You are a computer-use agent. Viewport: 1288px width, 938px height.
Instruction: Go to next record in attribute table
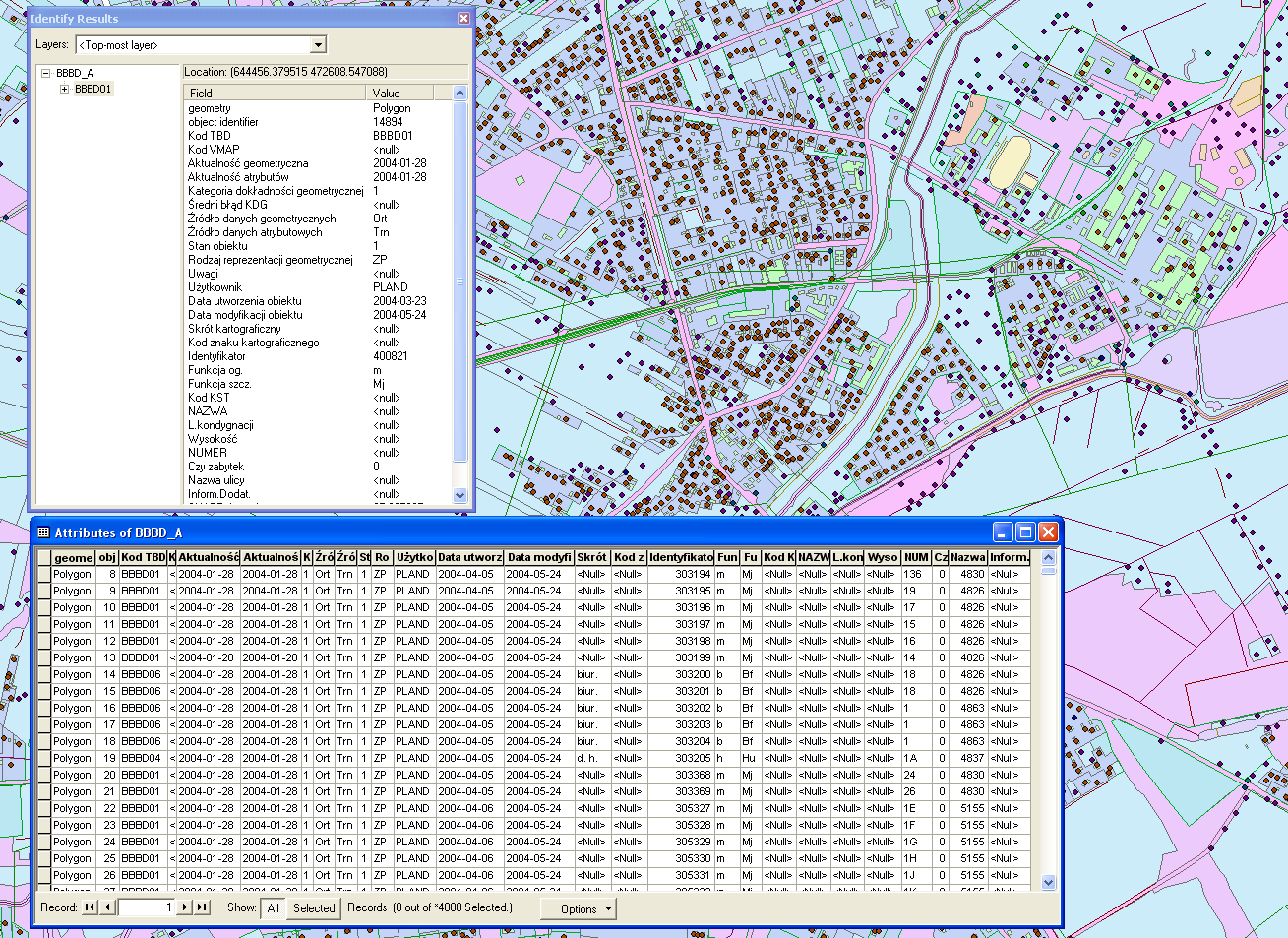coord(184,907)
